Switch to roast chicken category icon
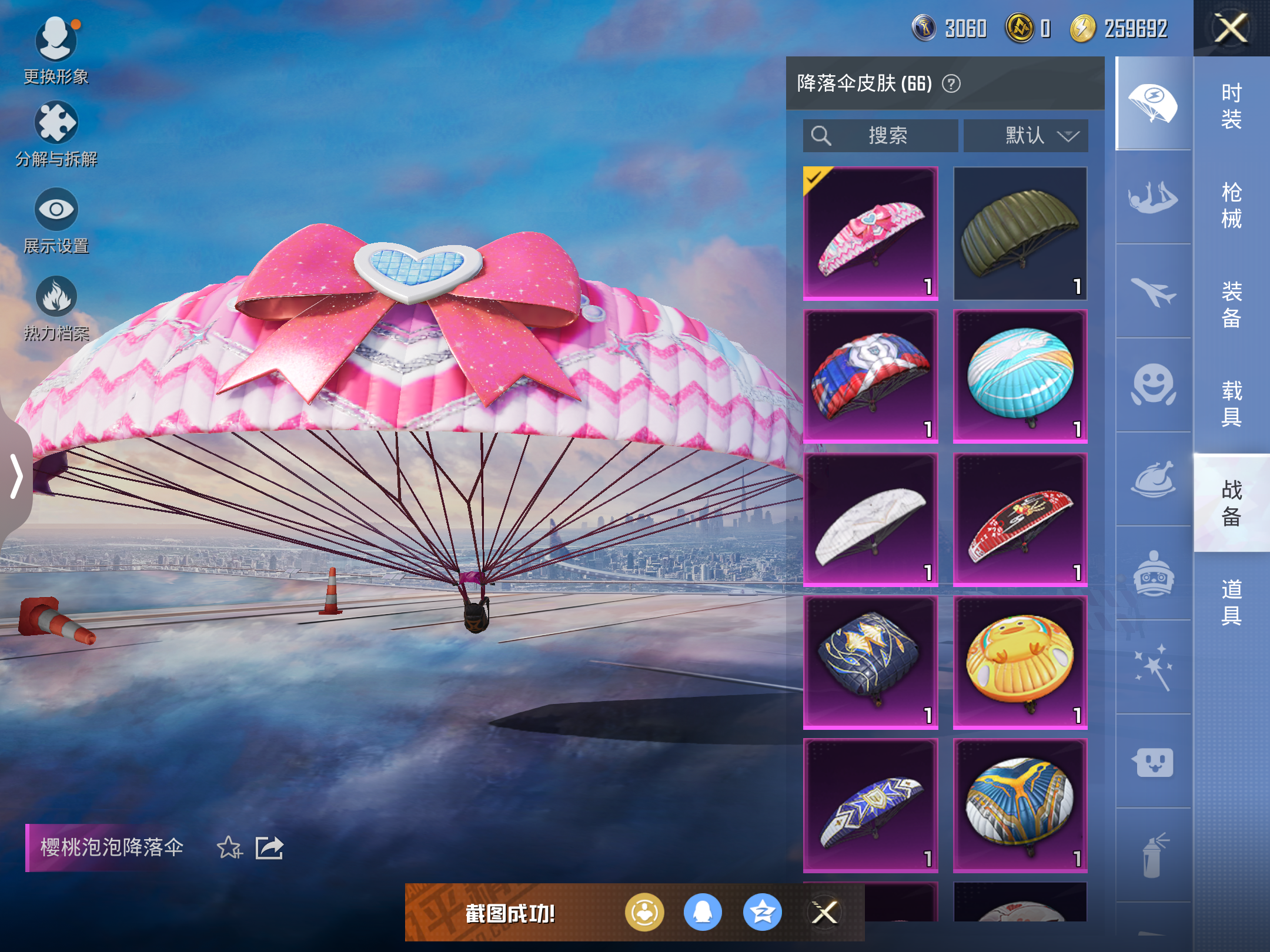Screen dimensions: 1270x952 point(1153,480)
